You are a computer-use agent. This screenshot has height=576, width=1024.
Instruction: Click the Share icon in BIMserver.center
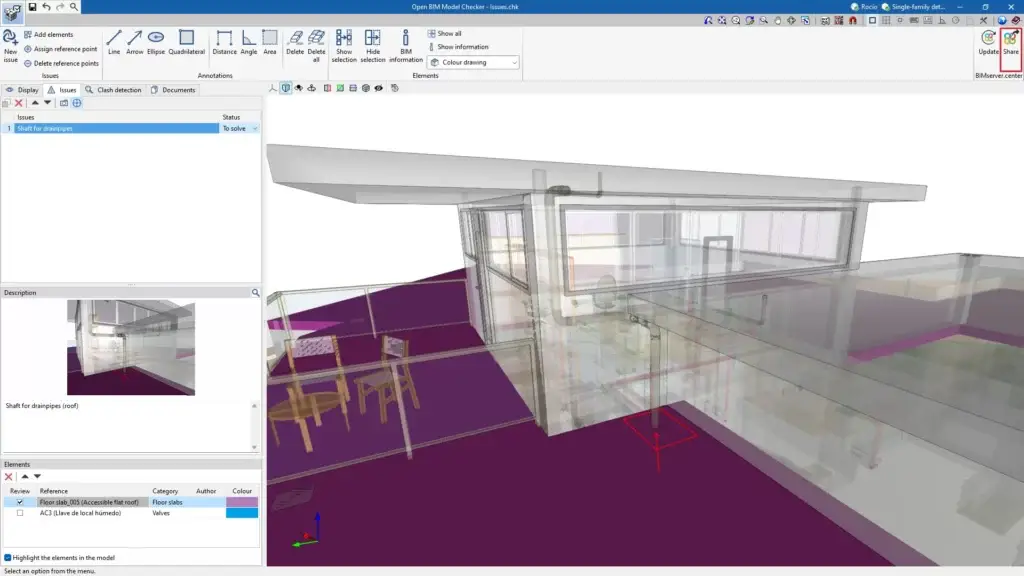[x=1011, y=40]
